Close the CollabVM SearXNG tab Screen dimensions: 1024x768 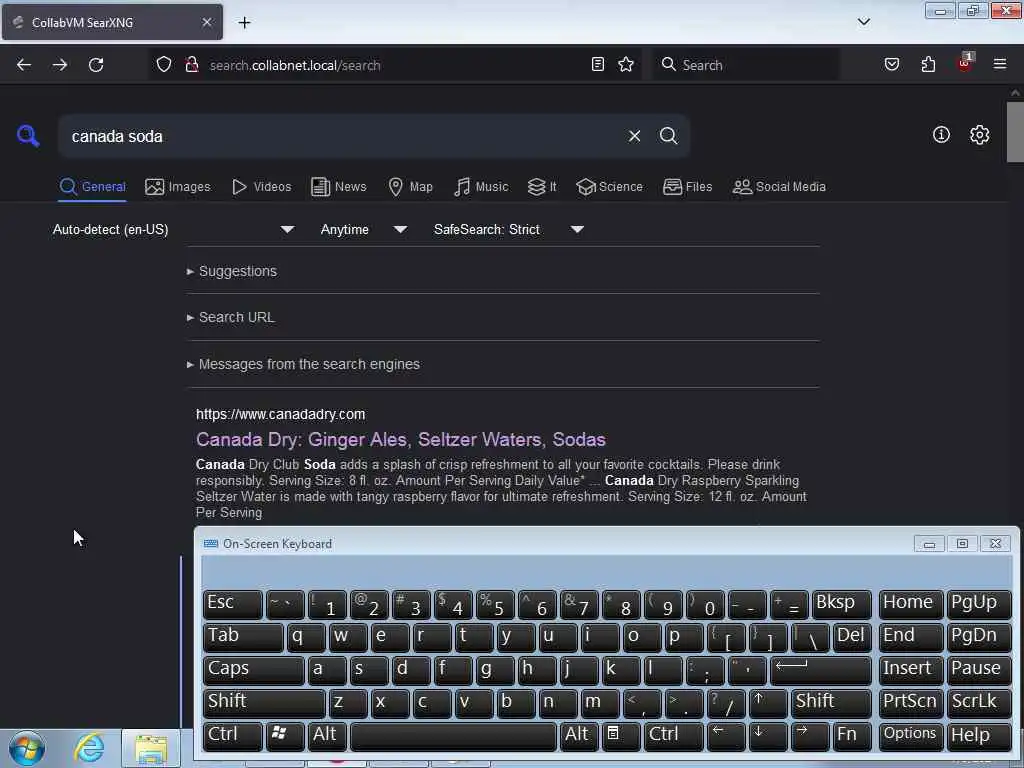(x=207, y=22)
